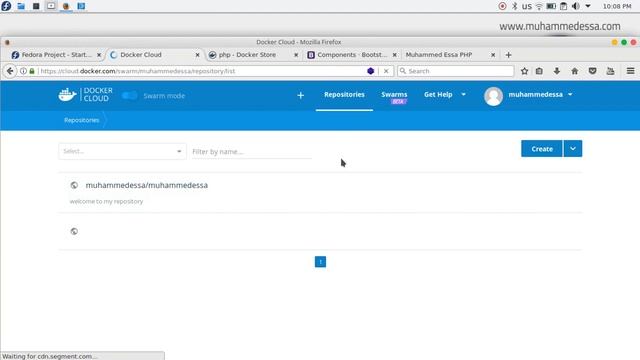Click the browser back arrow
Viewport: 640px width, 360px height.
pos(10,71)
